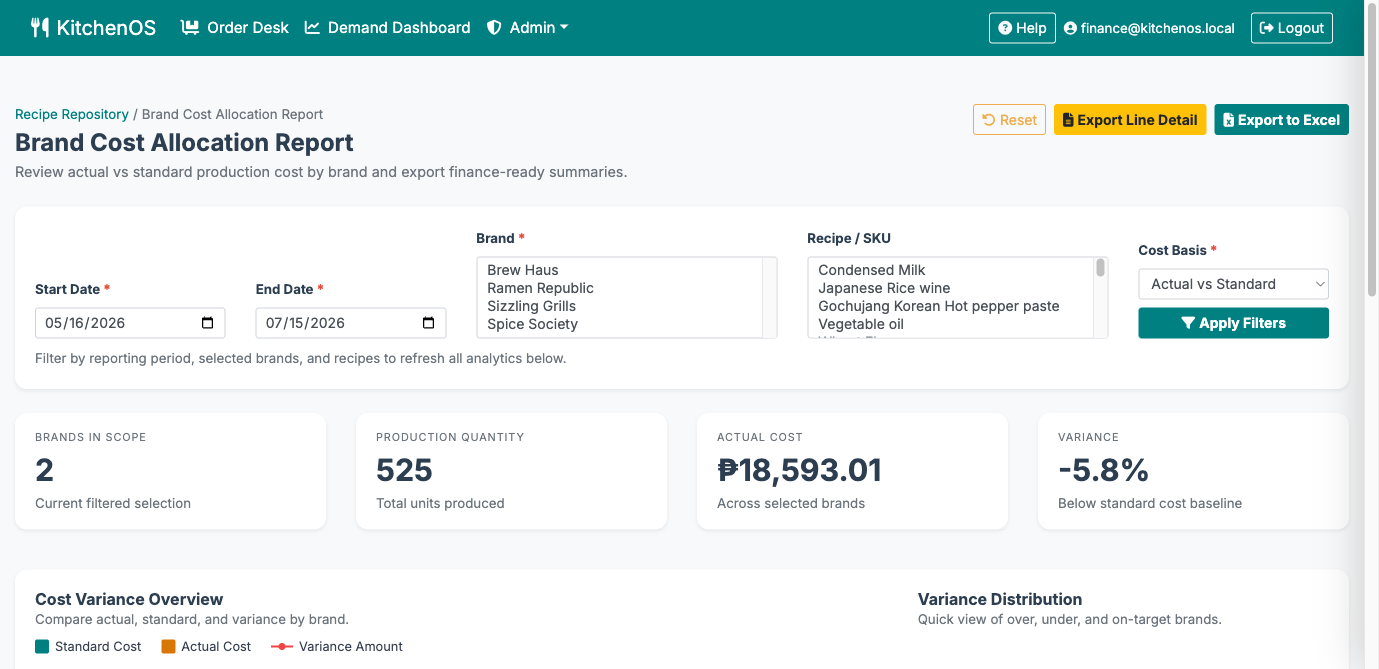The image size is (1379, 669).
Task: Toggle the Standard Cost legend swatch
Action: (x=42, y=647)
